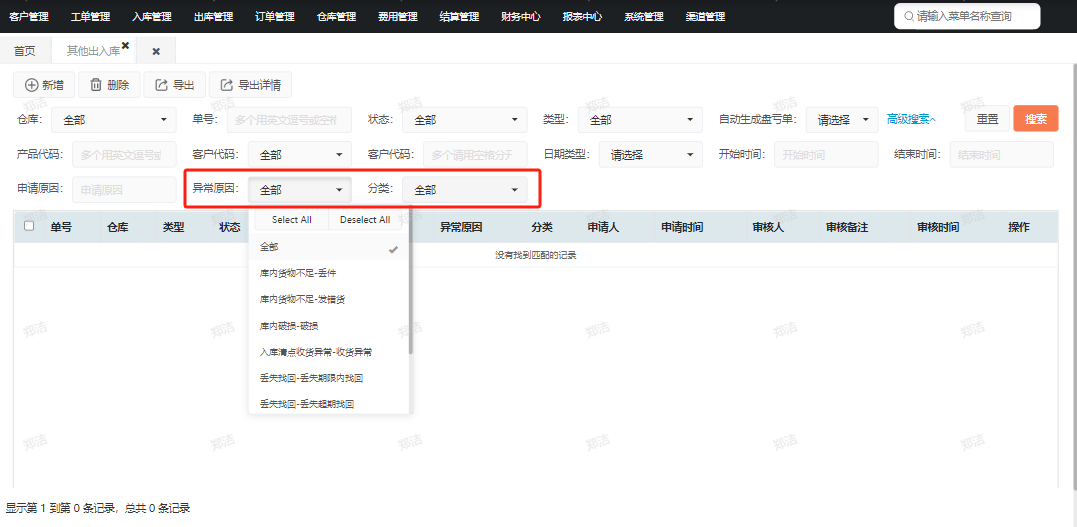1077x527 pixels.
Task: Click the 操作 column header
Action: (x=1019, y=227)
